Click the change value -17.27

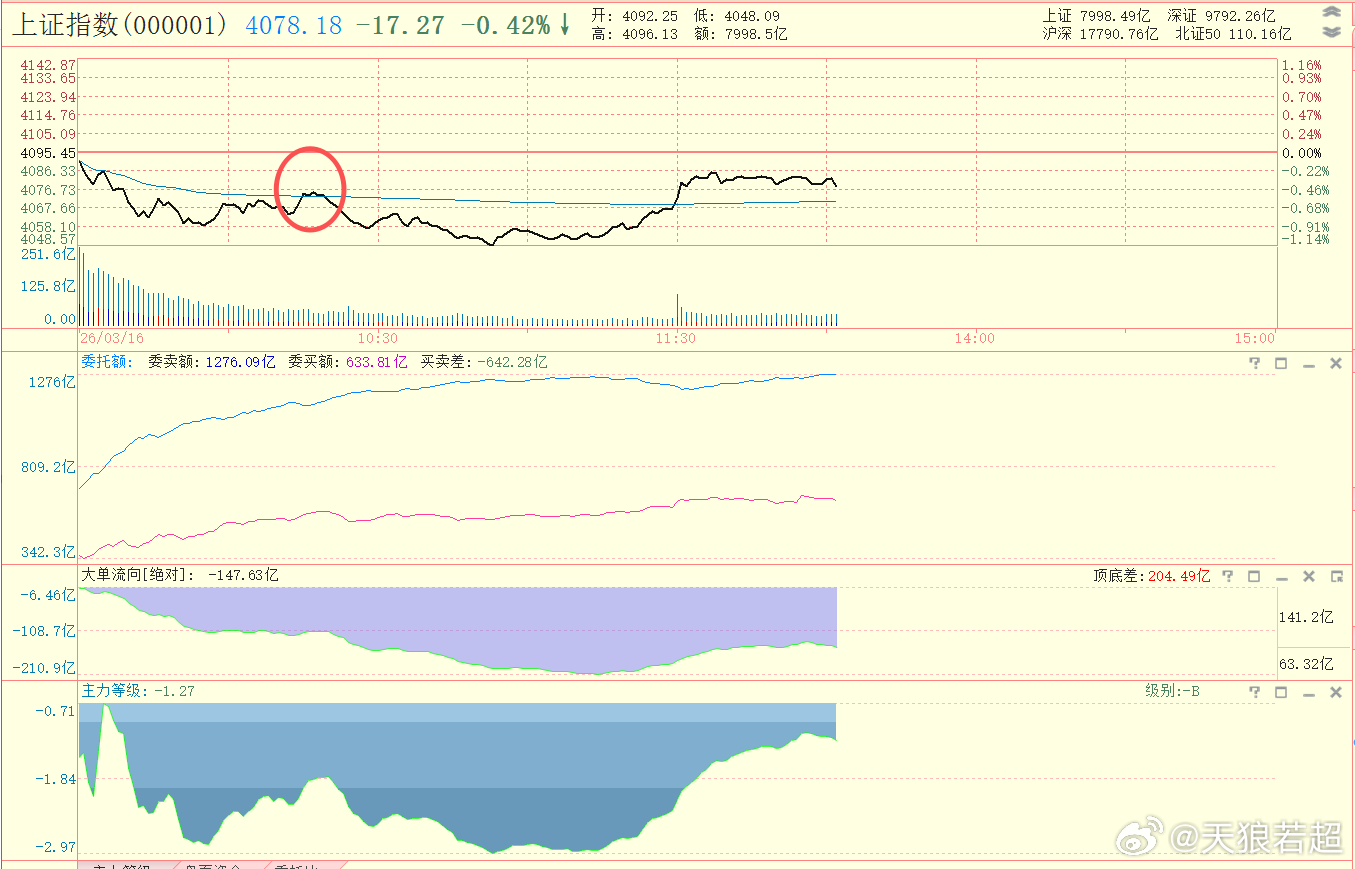[x=401, y=25]
